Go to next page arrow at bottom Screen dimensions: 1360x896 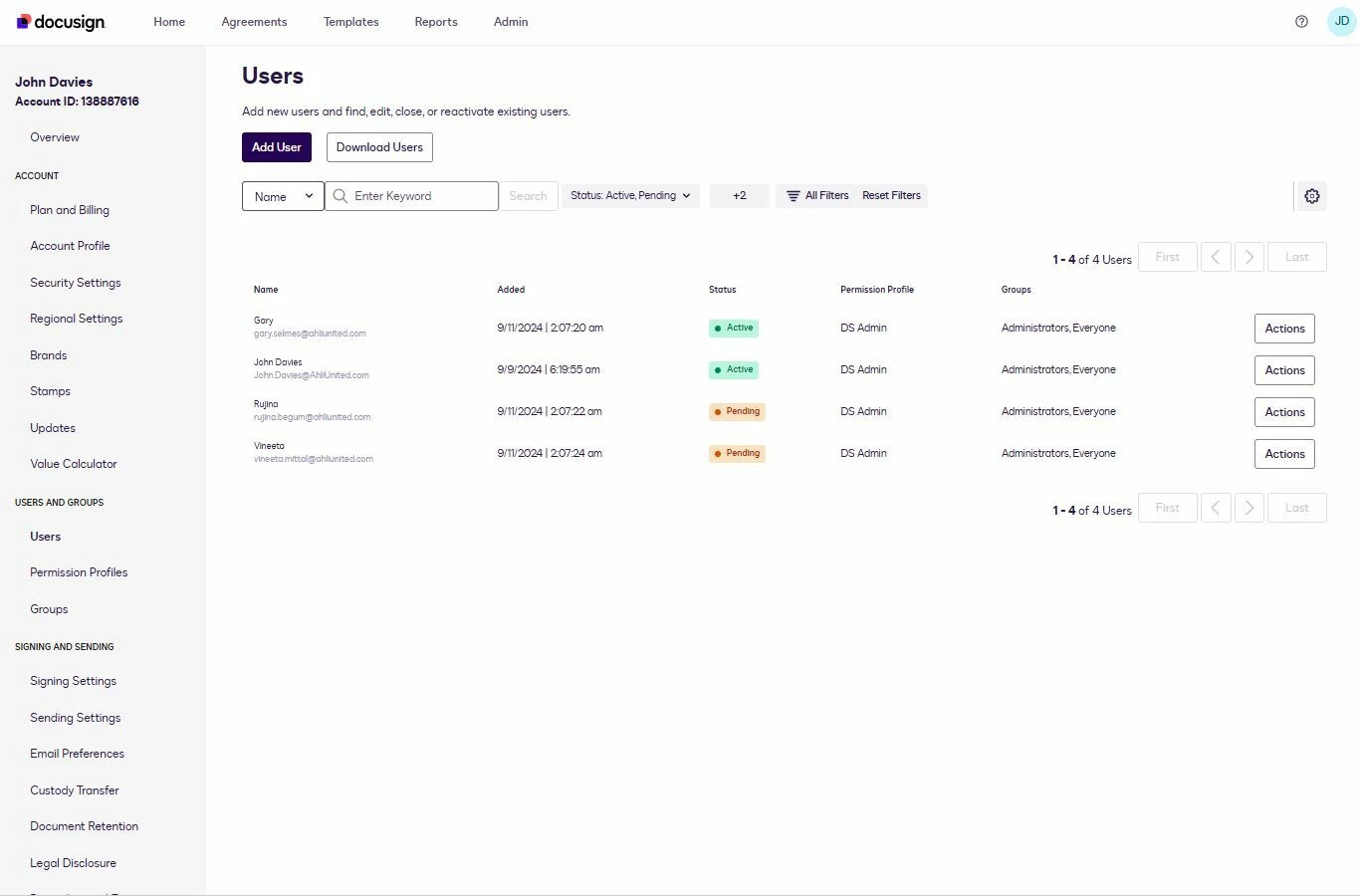[x=1249, y=508]
